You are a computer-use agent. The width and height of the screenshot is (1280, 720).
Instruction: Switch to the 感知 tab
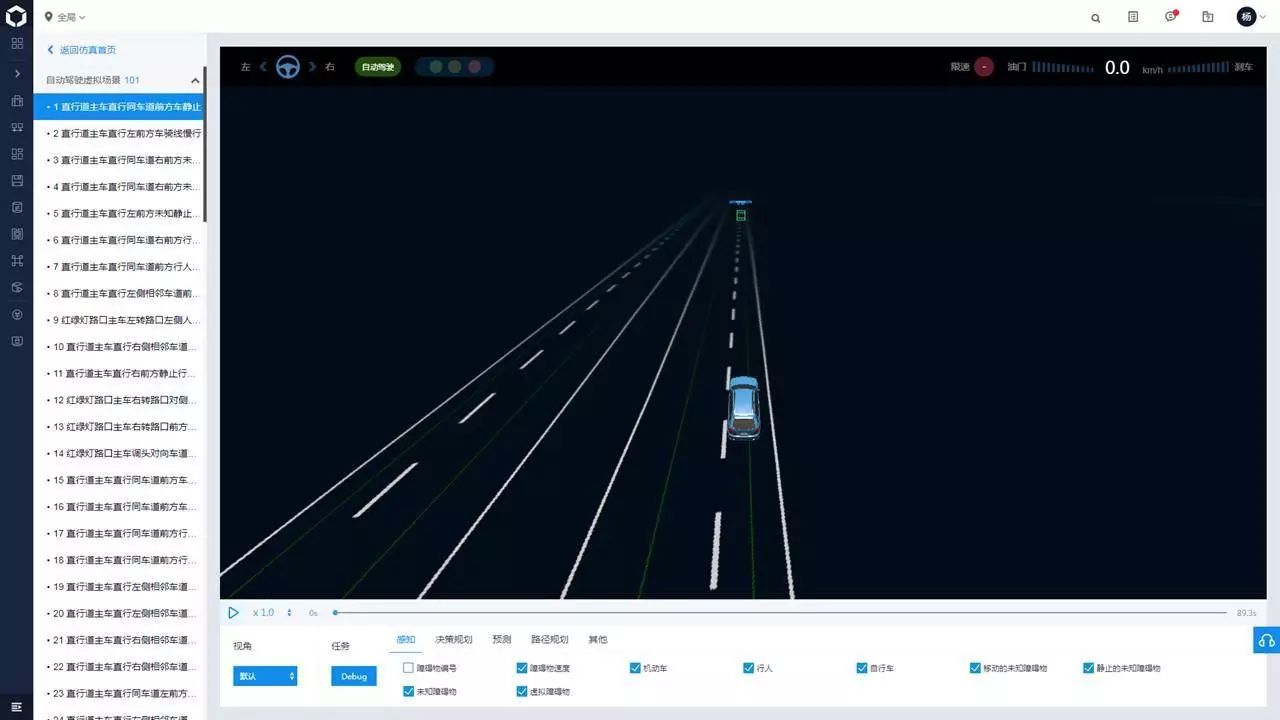pyautogui.click(x=406, y=640)
